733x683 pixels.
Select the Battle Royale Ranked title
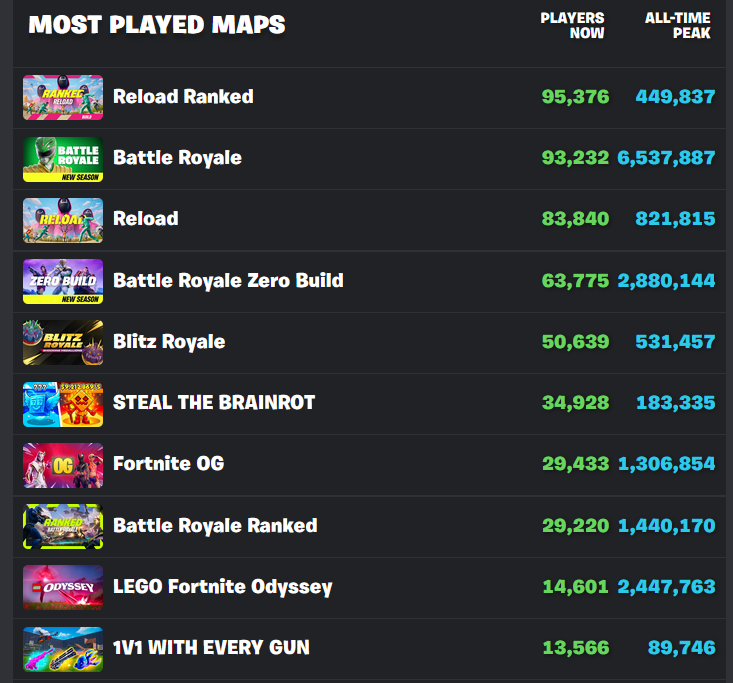tap(215, 526)
